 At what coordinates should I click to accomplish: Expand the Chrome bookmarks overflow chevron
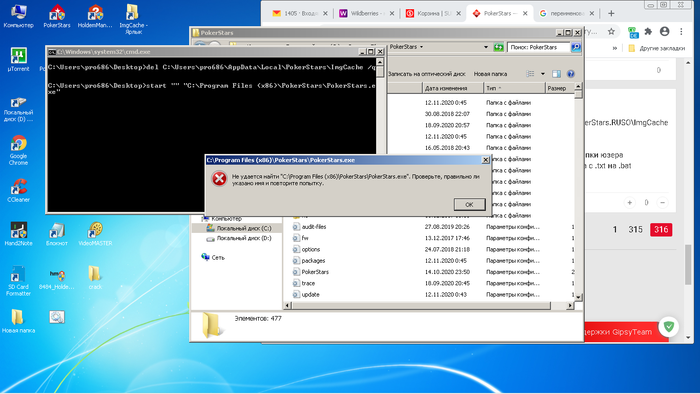click(615, 48)
